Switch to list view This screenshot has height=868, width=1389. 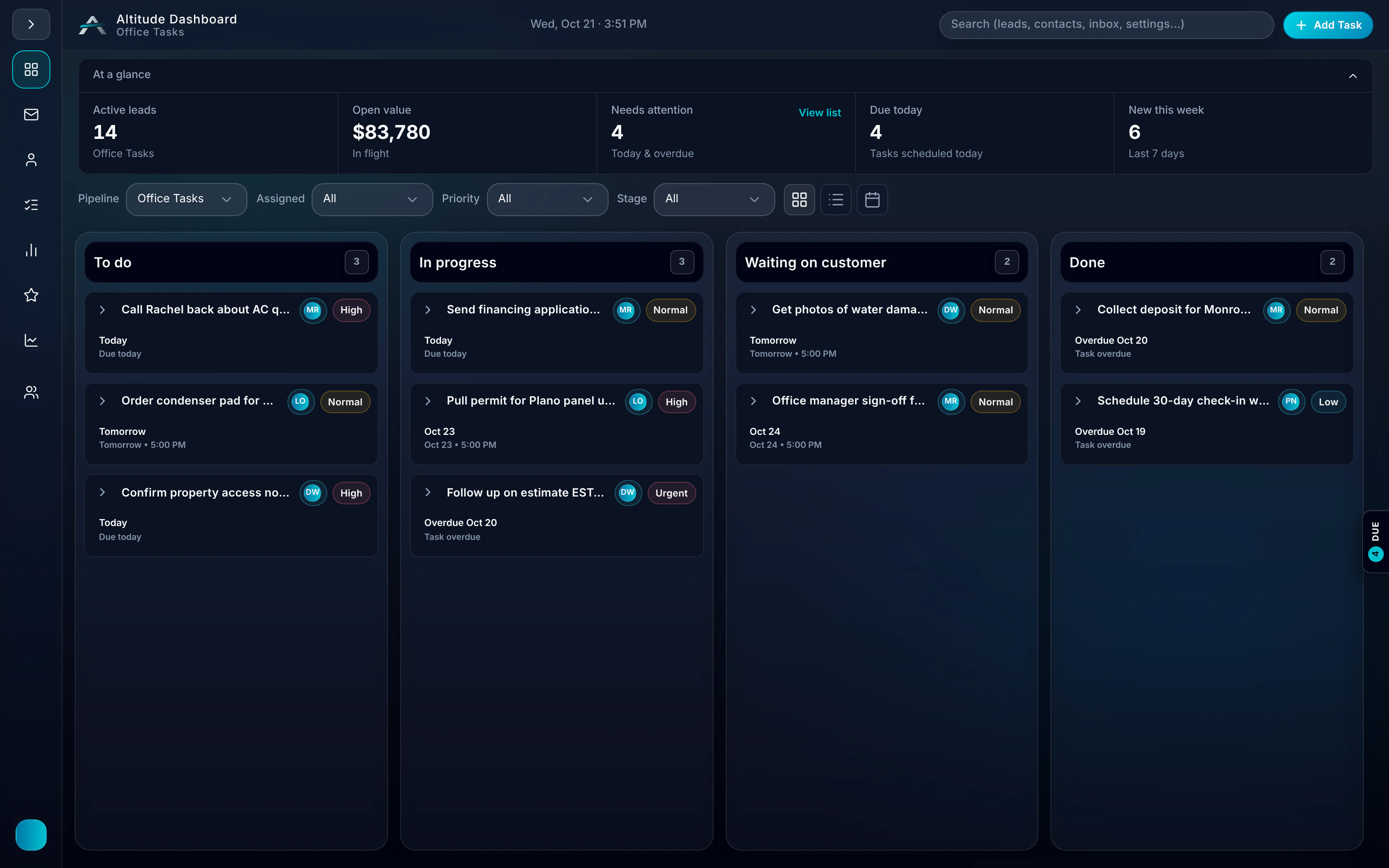tap(836, 199)
